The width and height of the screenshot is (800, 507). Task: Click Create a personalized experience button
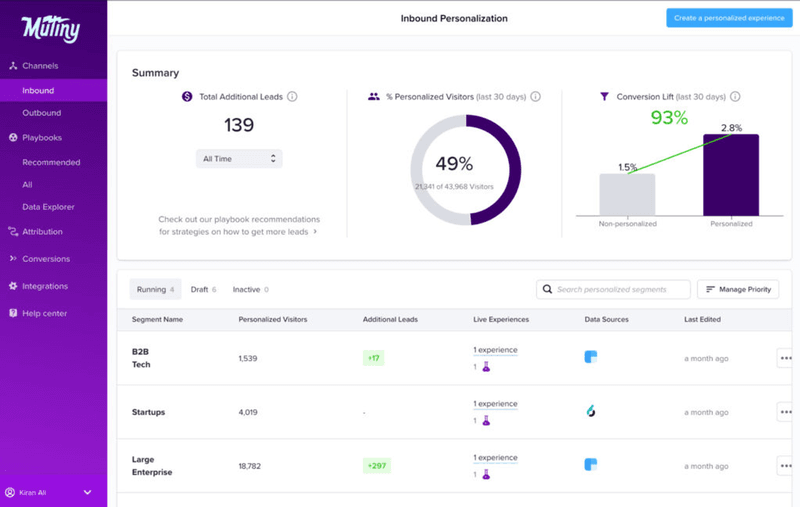[x=729, y=18]
